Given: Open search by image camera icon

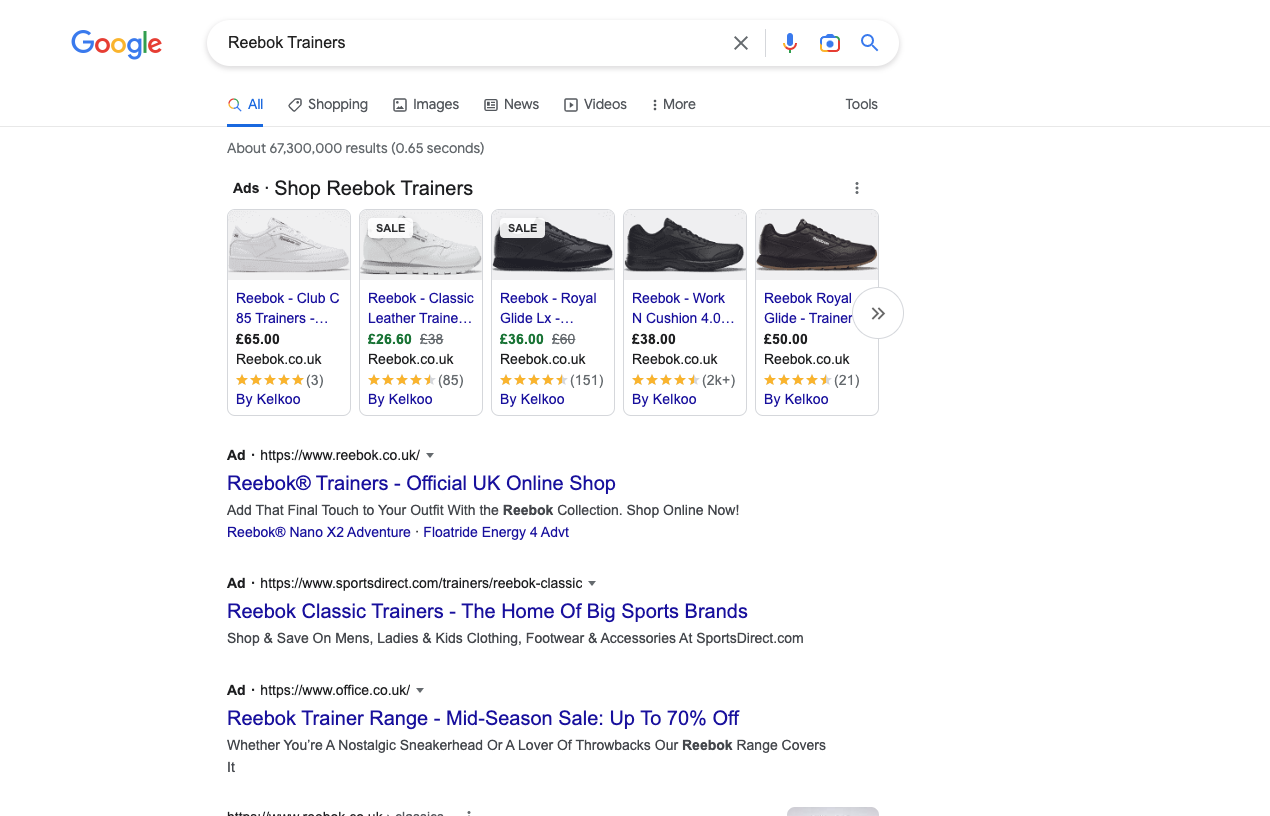Looking at the screenshot, I should click(x=830, y=43).
